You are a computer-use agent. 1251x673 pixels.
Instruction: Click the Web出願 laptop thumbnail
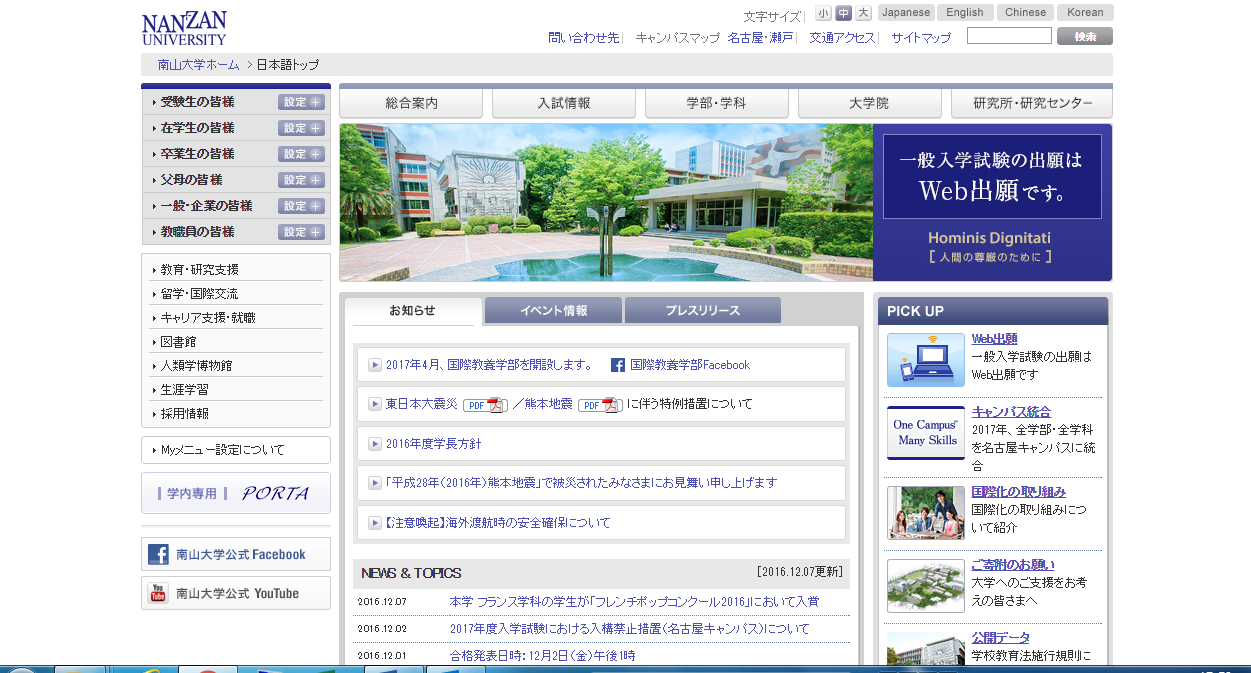click(926, 360)
